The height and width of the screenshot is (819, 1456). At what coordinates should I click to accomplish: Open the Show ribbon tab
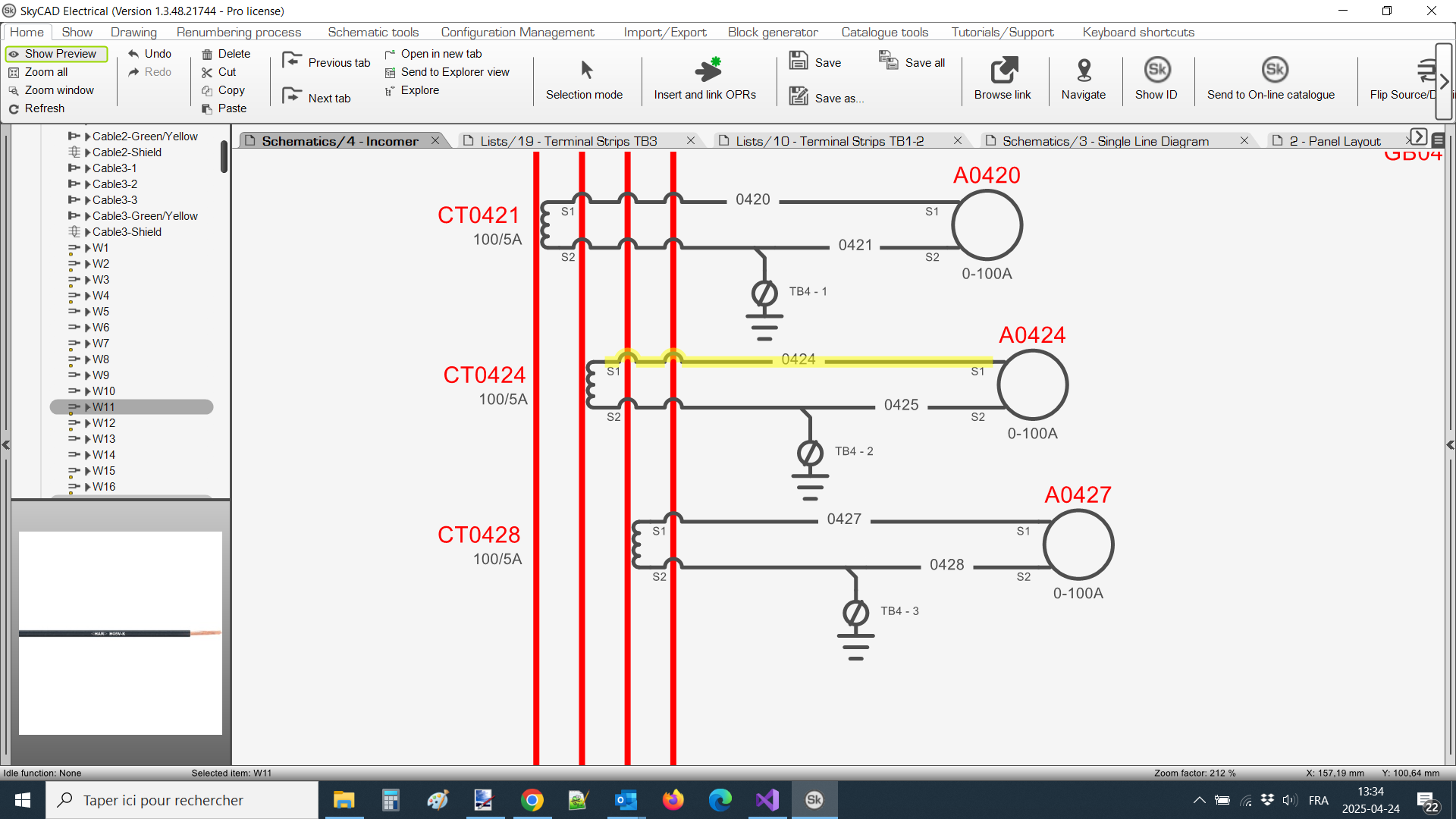tap(77, 32)
